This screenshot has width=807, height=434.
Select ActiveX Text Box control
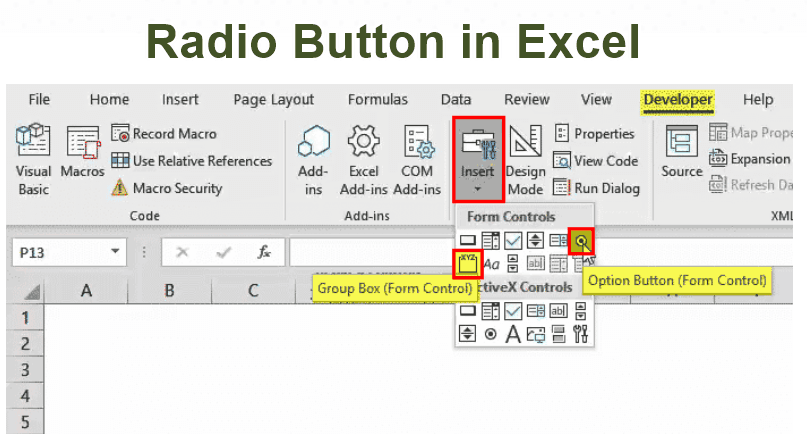558,310
